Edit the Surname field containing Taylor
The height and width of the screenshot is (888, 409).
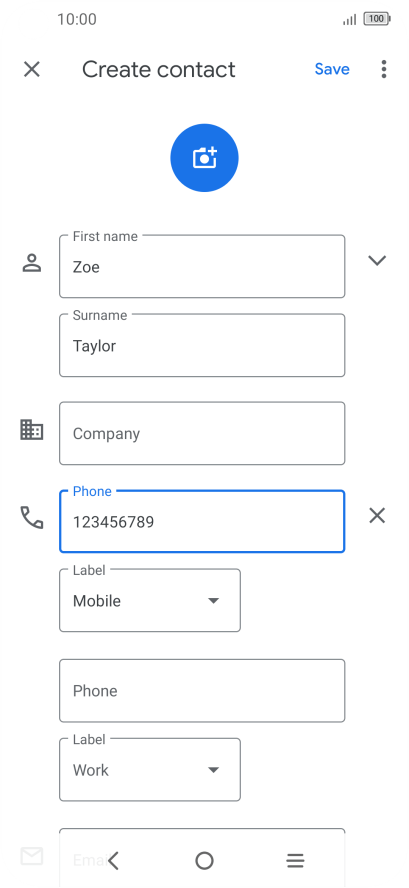point(202,345)
